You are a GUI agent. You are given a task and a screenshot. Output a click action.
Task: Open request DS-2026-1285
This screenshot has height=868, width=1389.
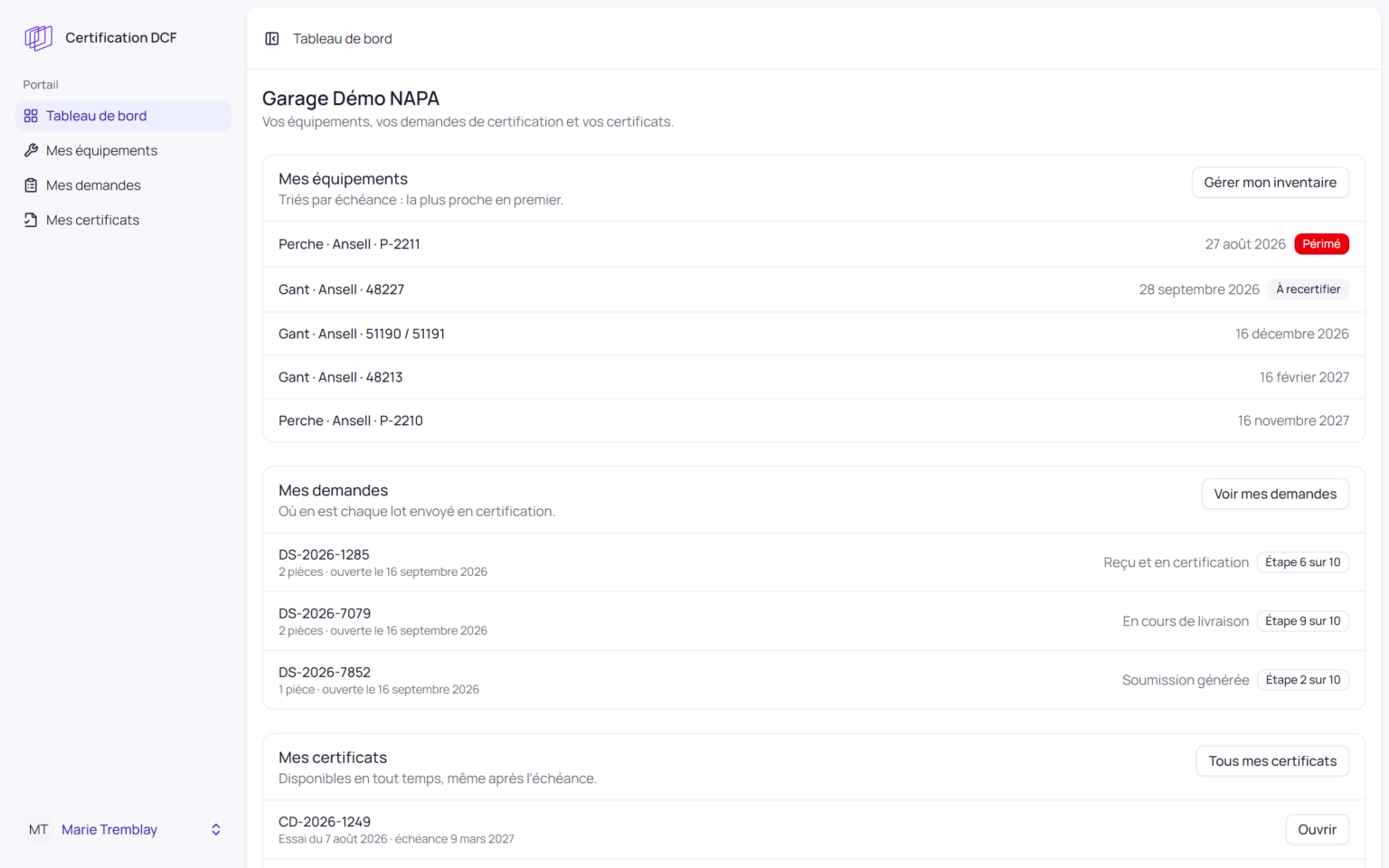click(814, 562)
